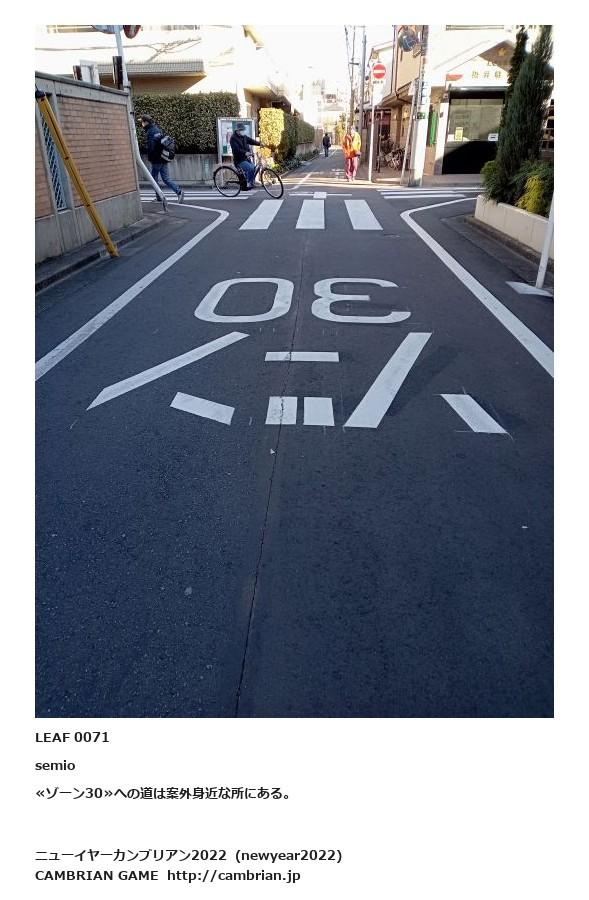Select the ニューイヤーカンブリアン2022 tree title
The image size is (589, 900).
(x=131, y=855)
